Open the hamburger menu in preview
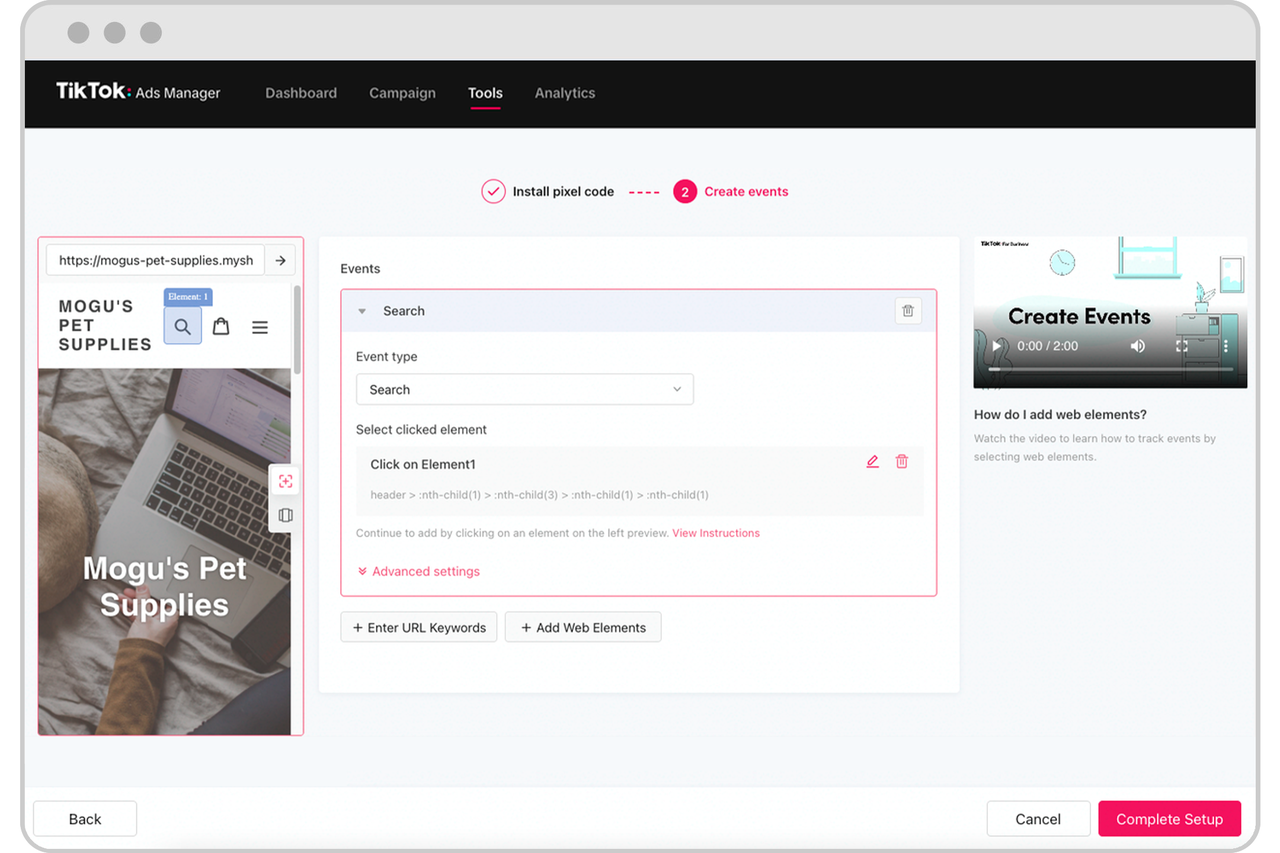 pos(260,327)
